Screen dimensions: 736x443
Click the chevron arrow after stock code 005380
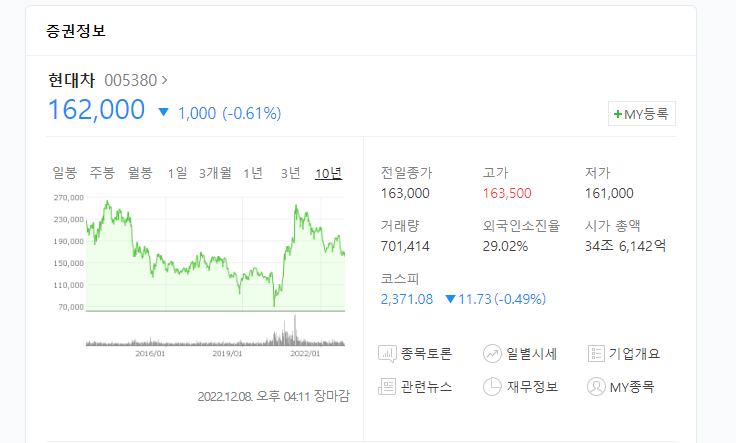pyautogui.click(x=164, y=80)
